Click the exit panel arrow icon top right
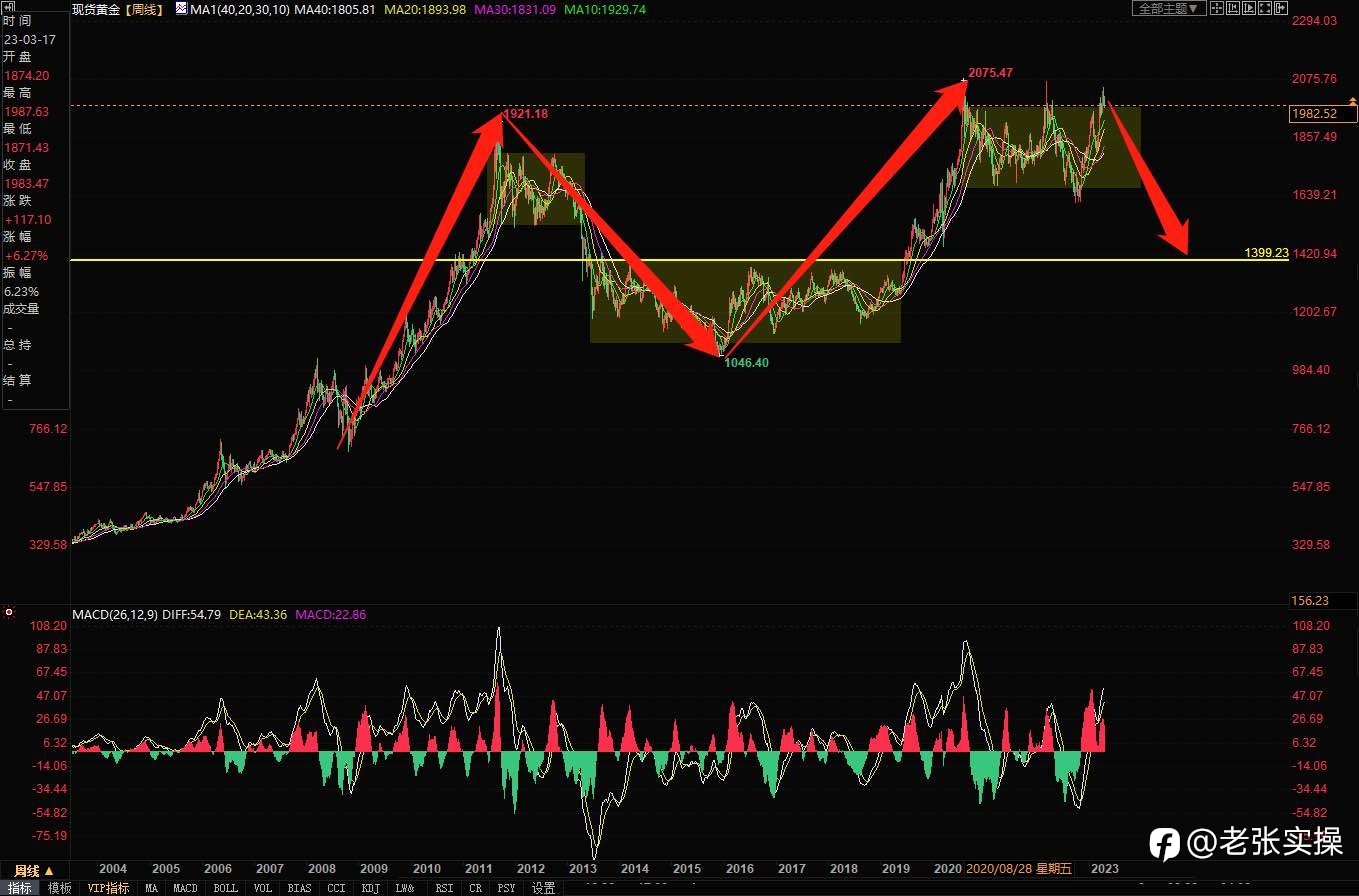The height and width of the screenshot is (896, 1359). [x=1281, y=8]
